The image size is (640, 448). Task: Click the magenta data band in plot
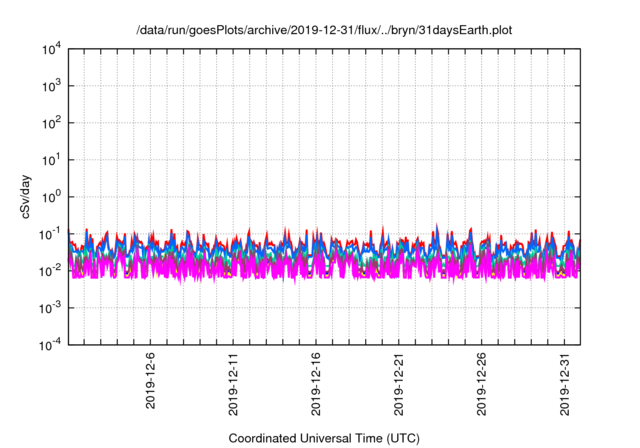point(300,270)
